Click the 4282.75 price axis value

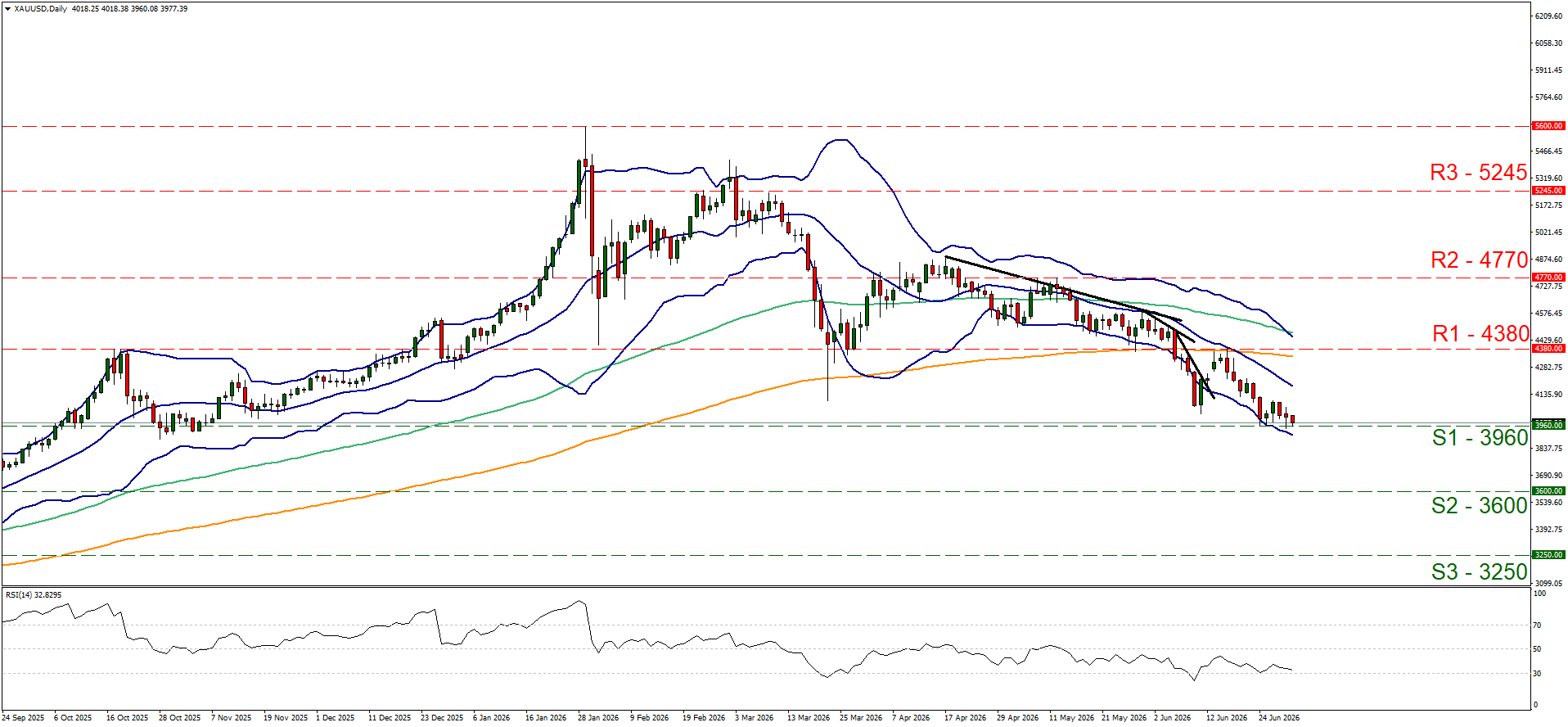click(1548, 368)
